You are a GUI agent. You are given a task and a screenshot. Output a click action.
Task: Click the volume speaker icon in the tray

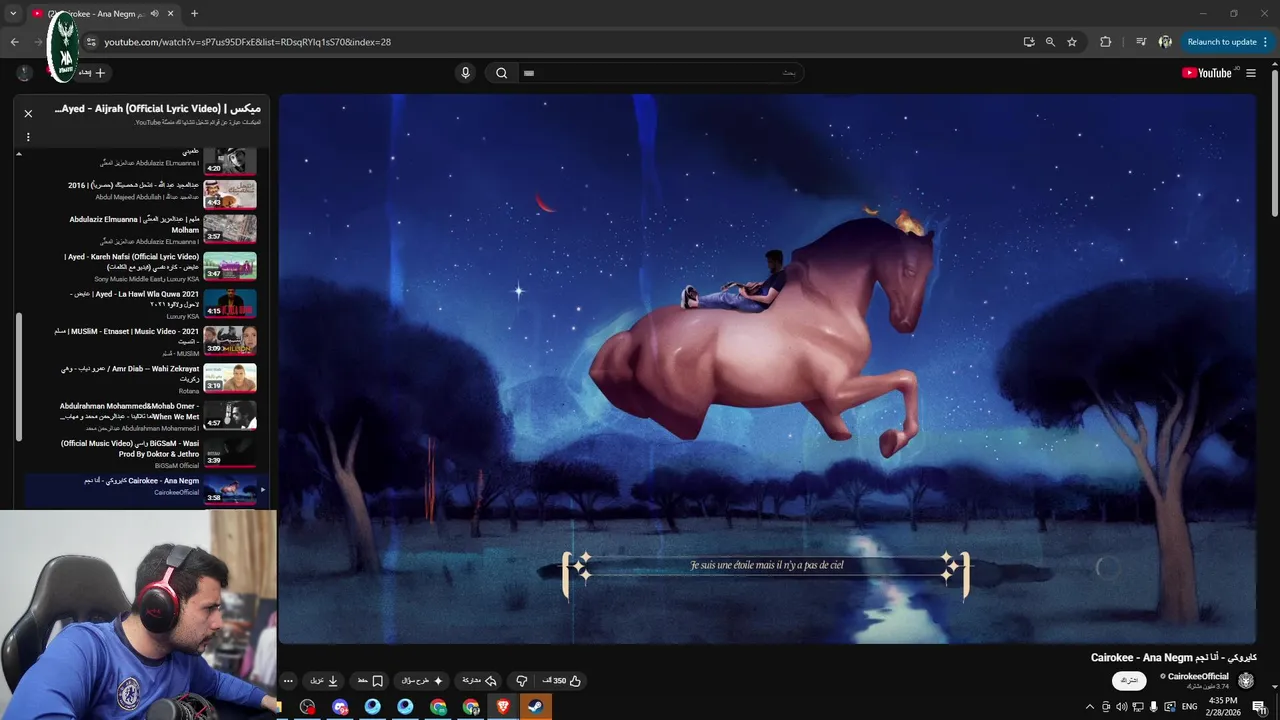coord(1121,707)
